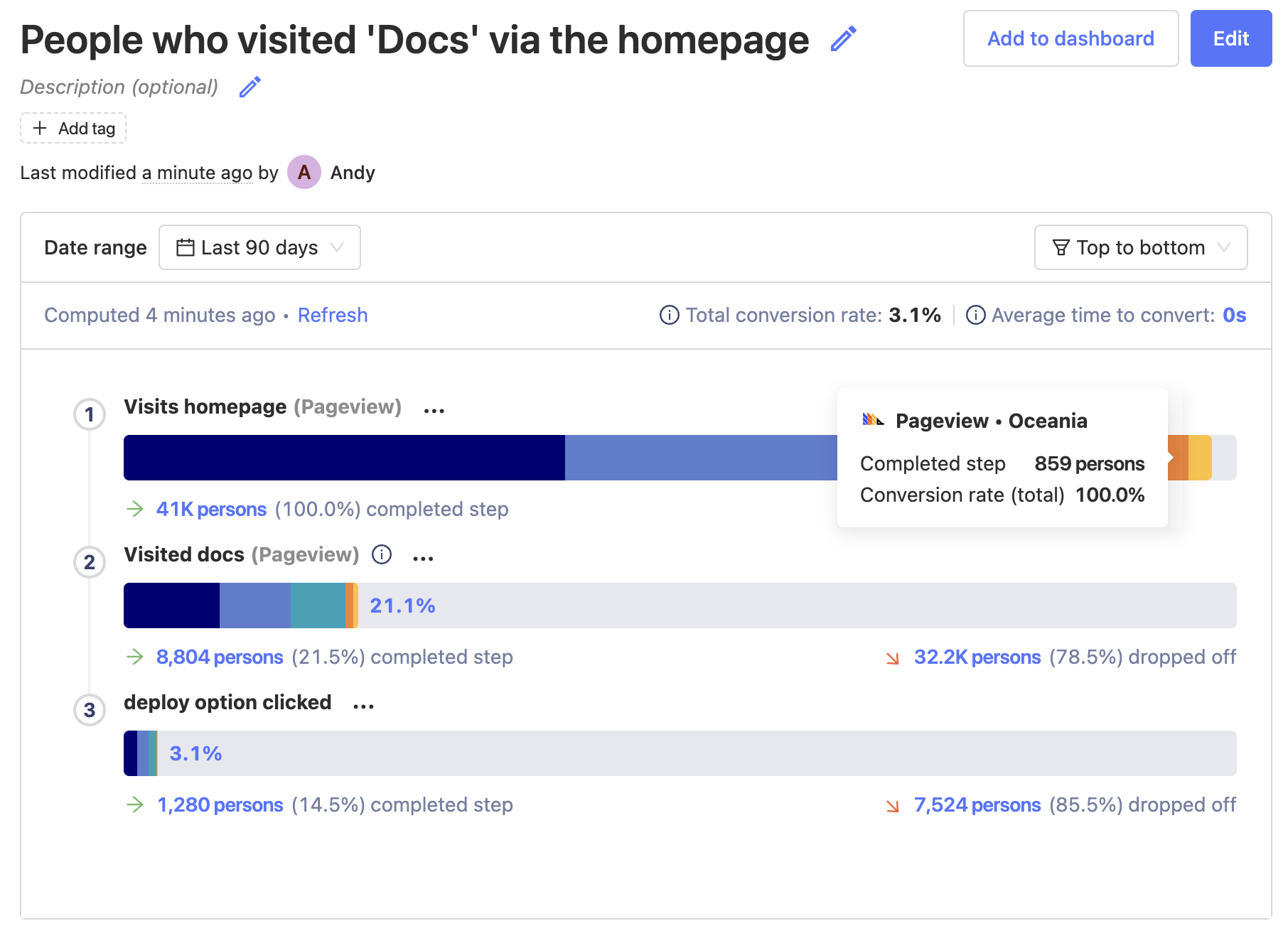Viewport: 1288px width, 931px height.
Task: Click the dark navy segment of homepage bar
Action: tap(344, 458)
